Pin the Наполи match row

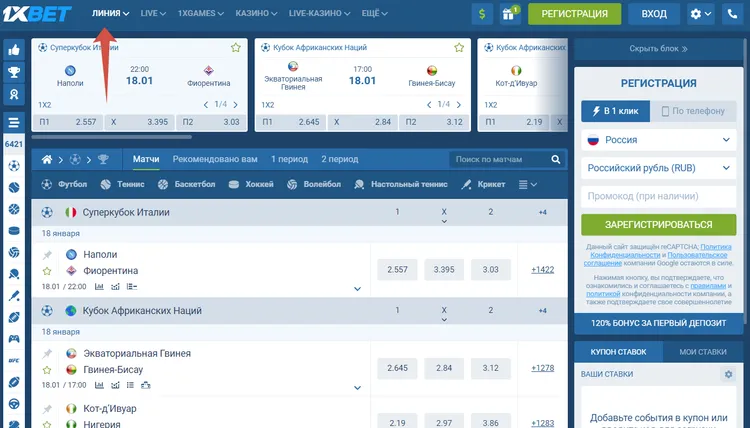pos(47,255)
